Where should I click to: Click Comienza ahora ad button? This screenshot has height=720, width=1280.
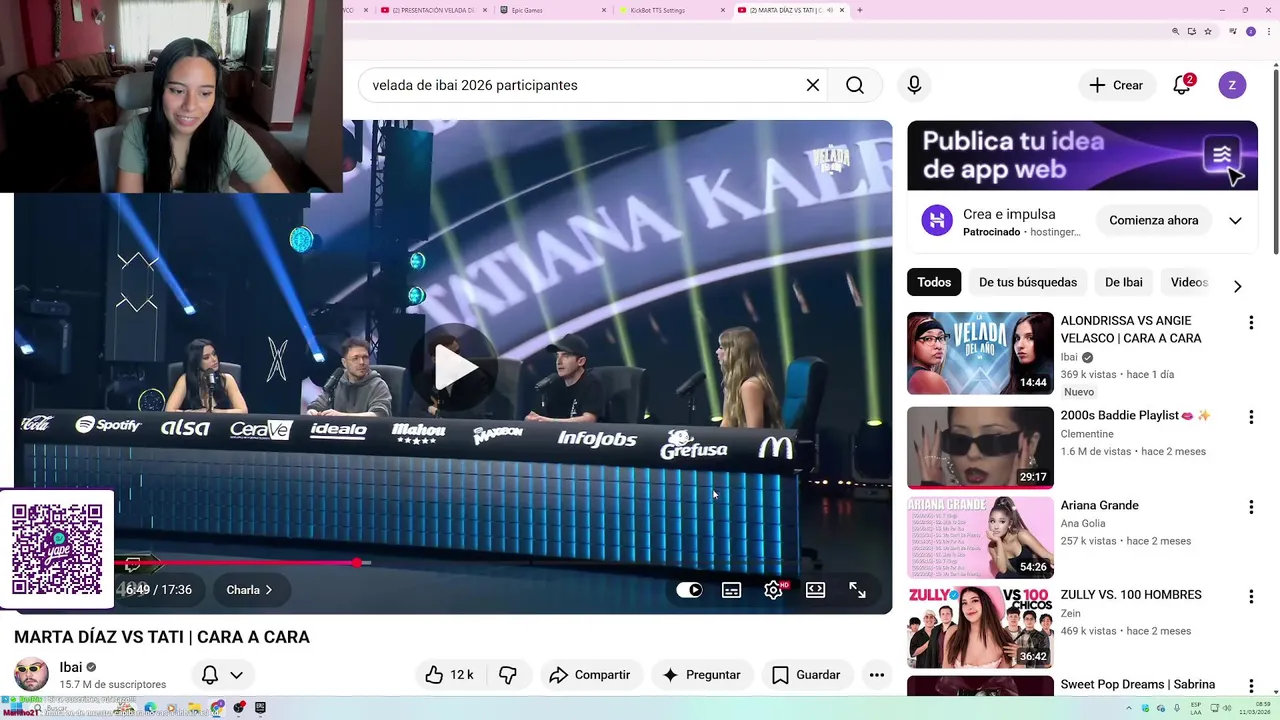tap(1153, 220)
